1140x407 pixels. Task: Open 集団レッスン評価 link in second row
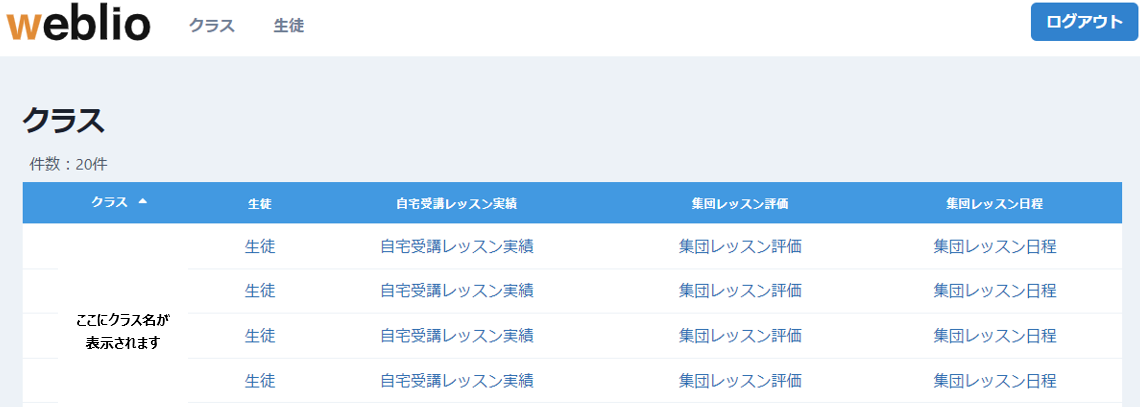click(x=740, y=291)
